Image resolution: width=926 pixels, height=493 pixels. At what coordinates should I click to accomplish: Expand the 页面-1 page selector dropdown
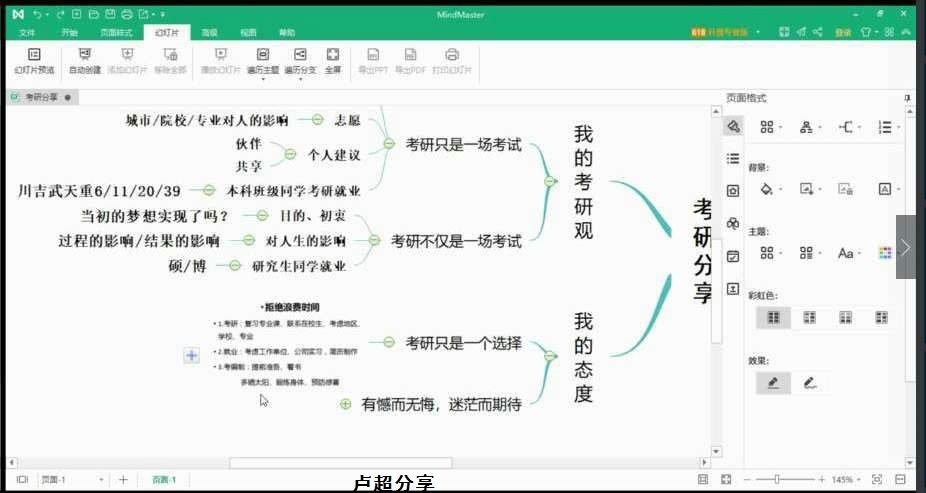tap(101, 480)
